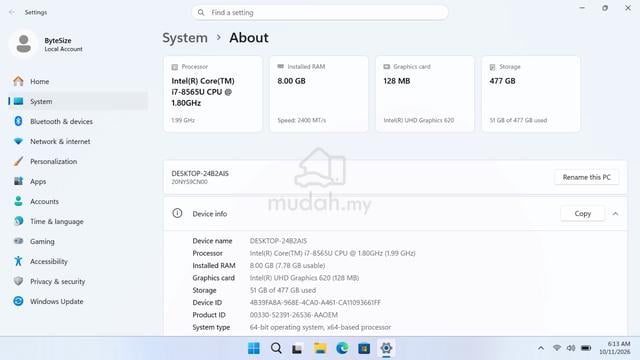640x360 pixels.
Task: Open Accounts settings
Action: pyautogui.click(x=78, y=201)
